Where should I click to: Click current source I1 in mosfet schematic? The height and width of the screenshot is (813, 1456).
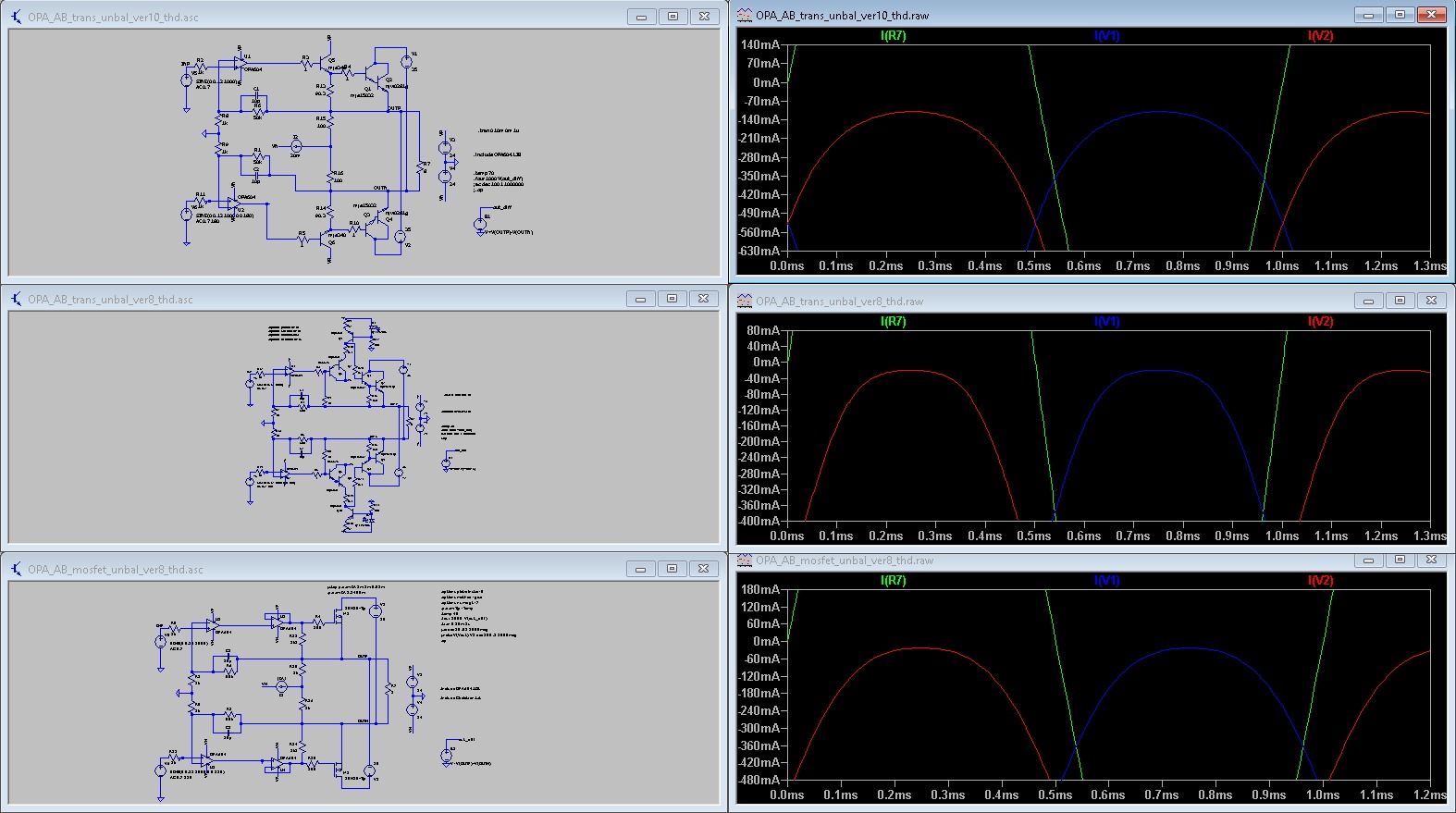[x=281, y=686]
